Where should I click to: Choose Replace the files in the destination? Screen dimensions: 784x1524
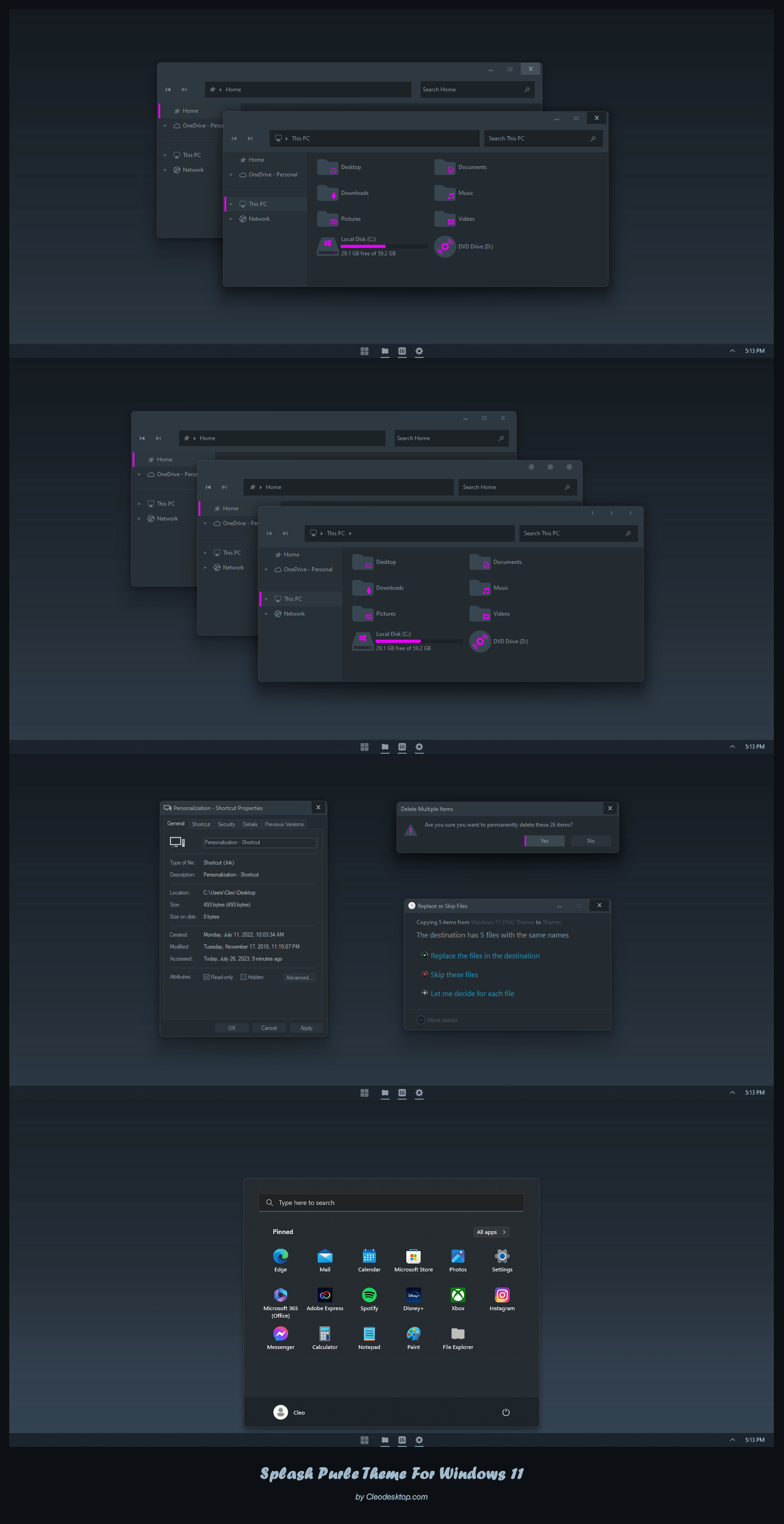485,956
